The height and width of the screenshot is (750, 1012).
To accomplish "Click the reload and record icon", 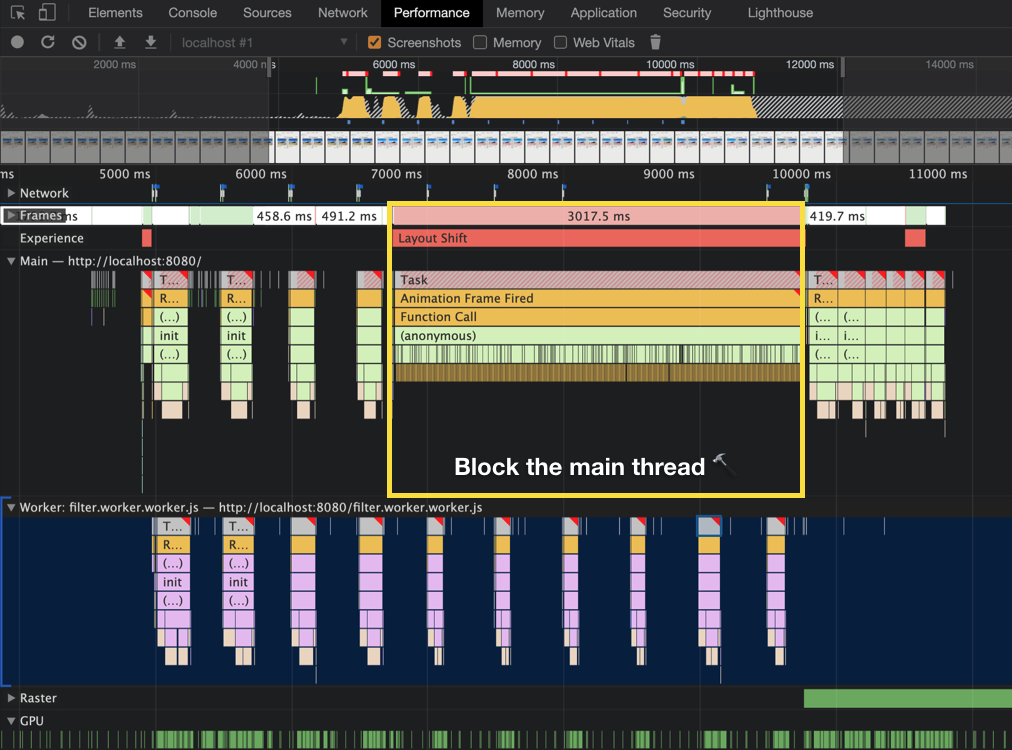I will coord(48,43).
